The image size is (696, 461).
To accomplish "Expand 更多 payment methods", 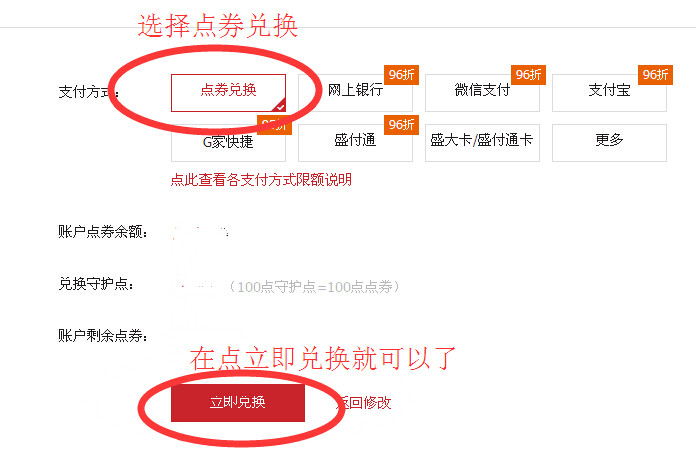I will tap(609, 143).
